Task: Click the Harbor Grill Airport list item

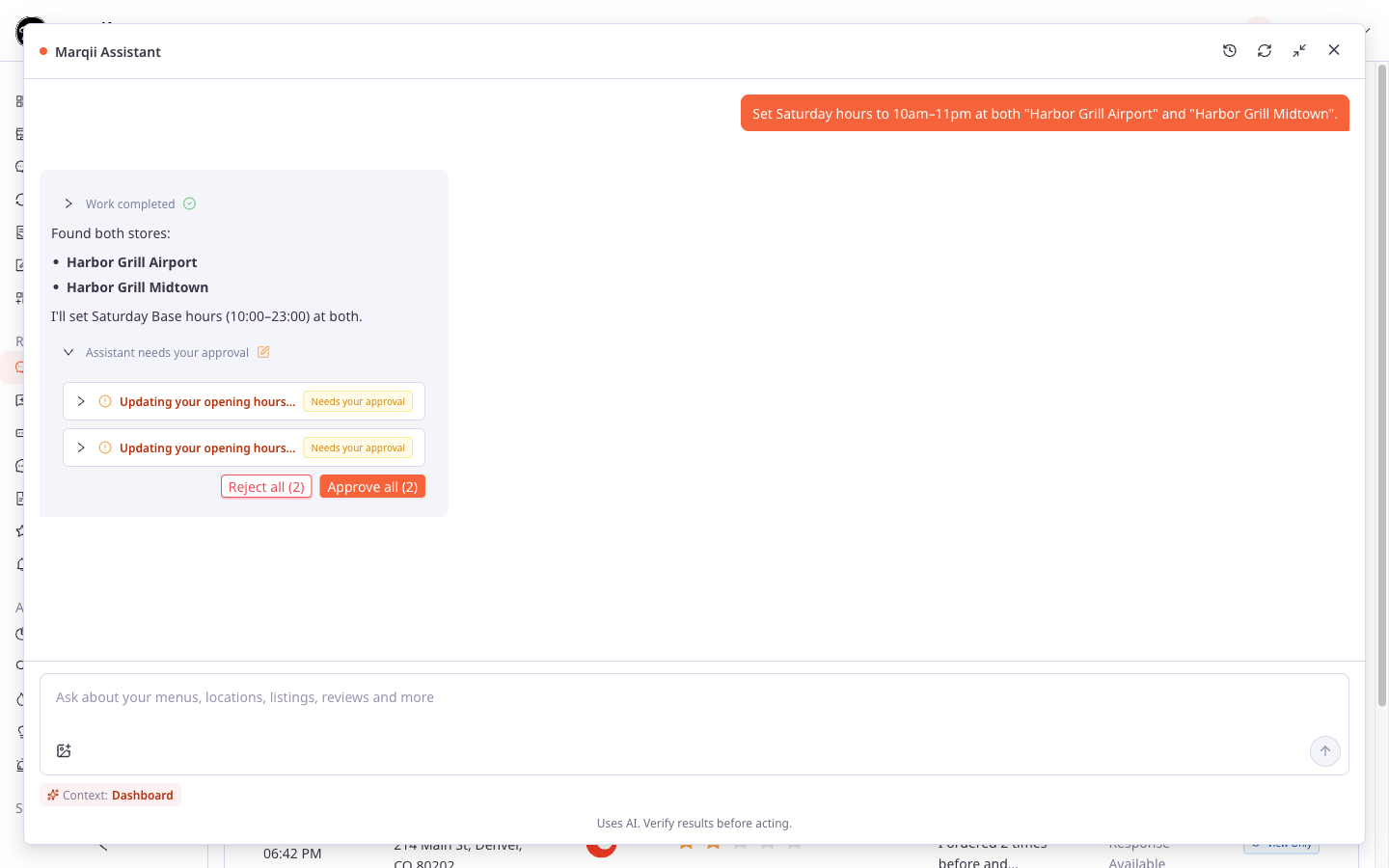Action: 131,262
